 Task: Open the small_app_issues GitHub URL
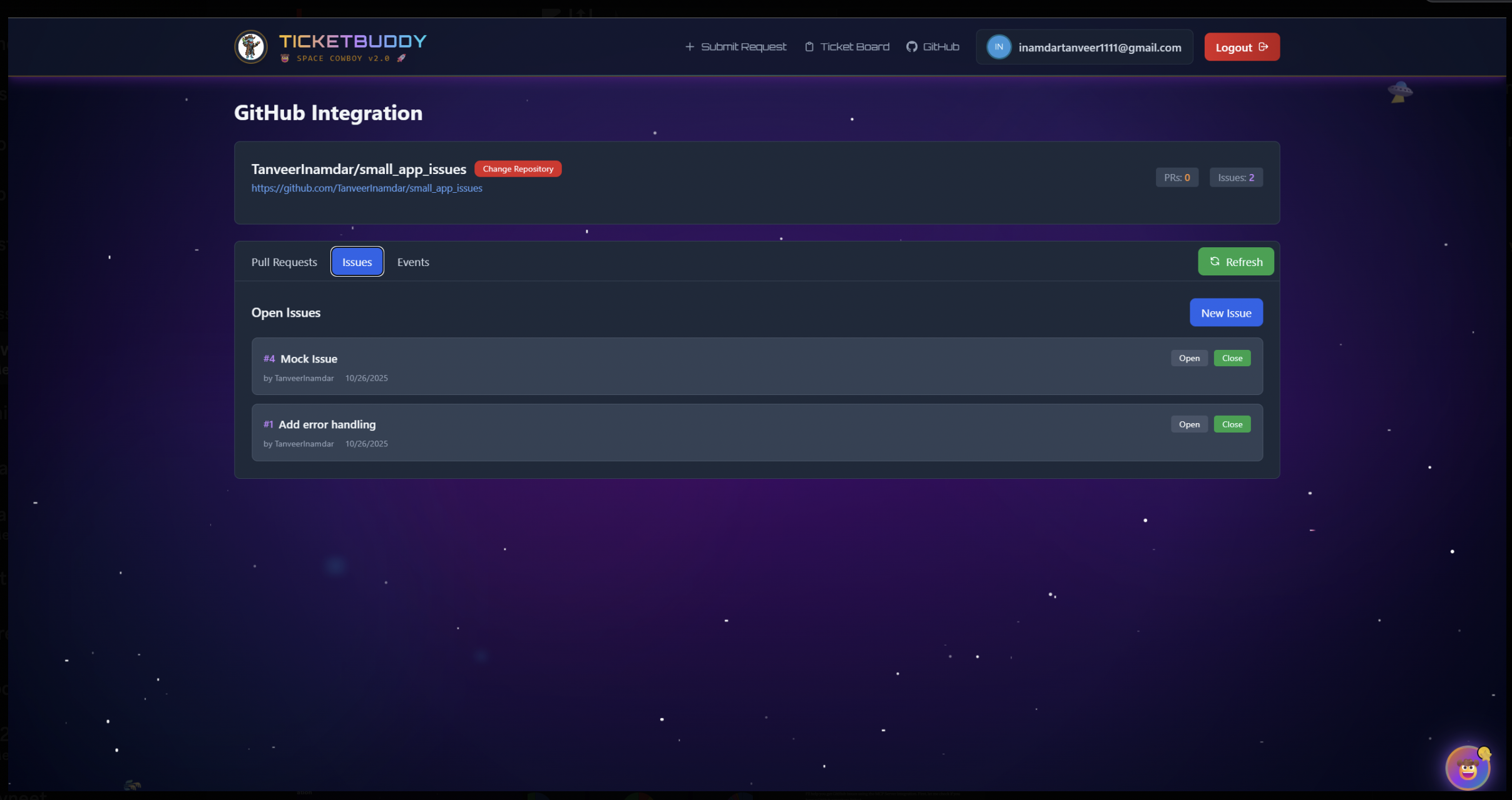tap(367, 188)
